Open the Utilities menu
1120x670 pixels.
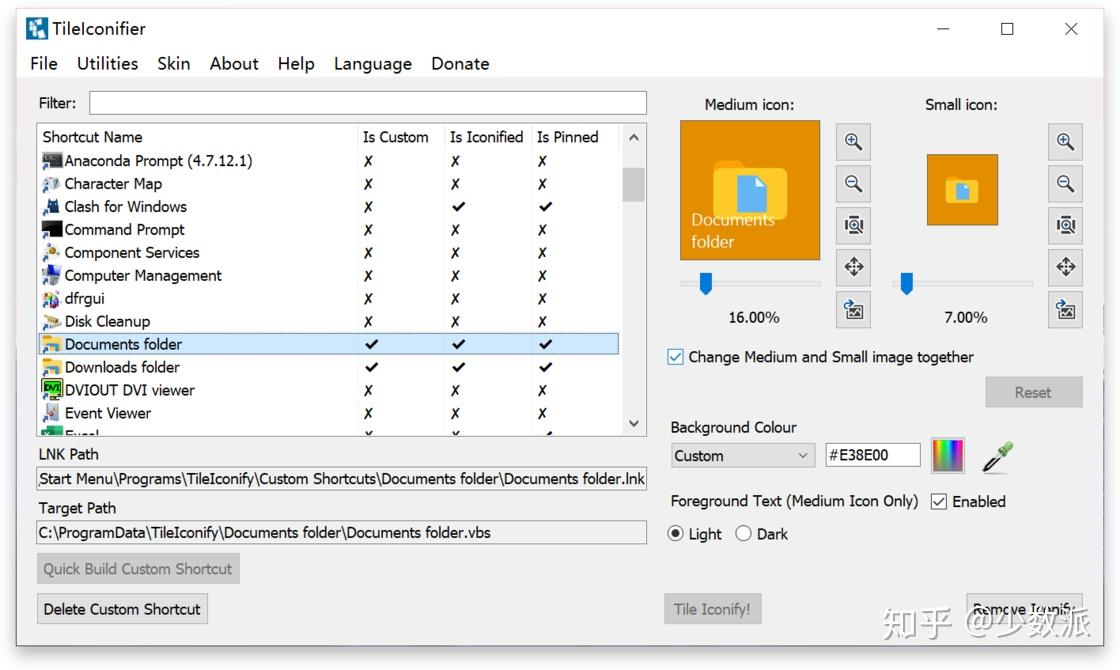click(x=108, y=64)
